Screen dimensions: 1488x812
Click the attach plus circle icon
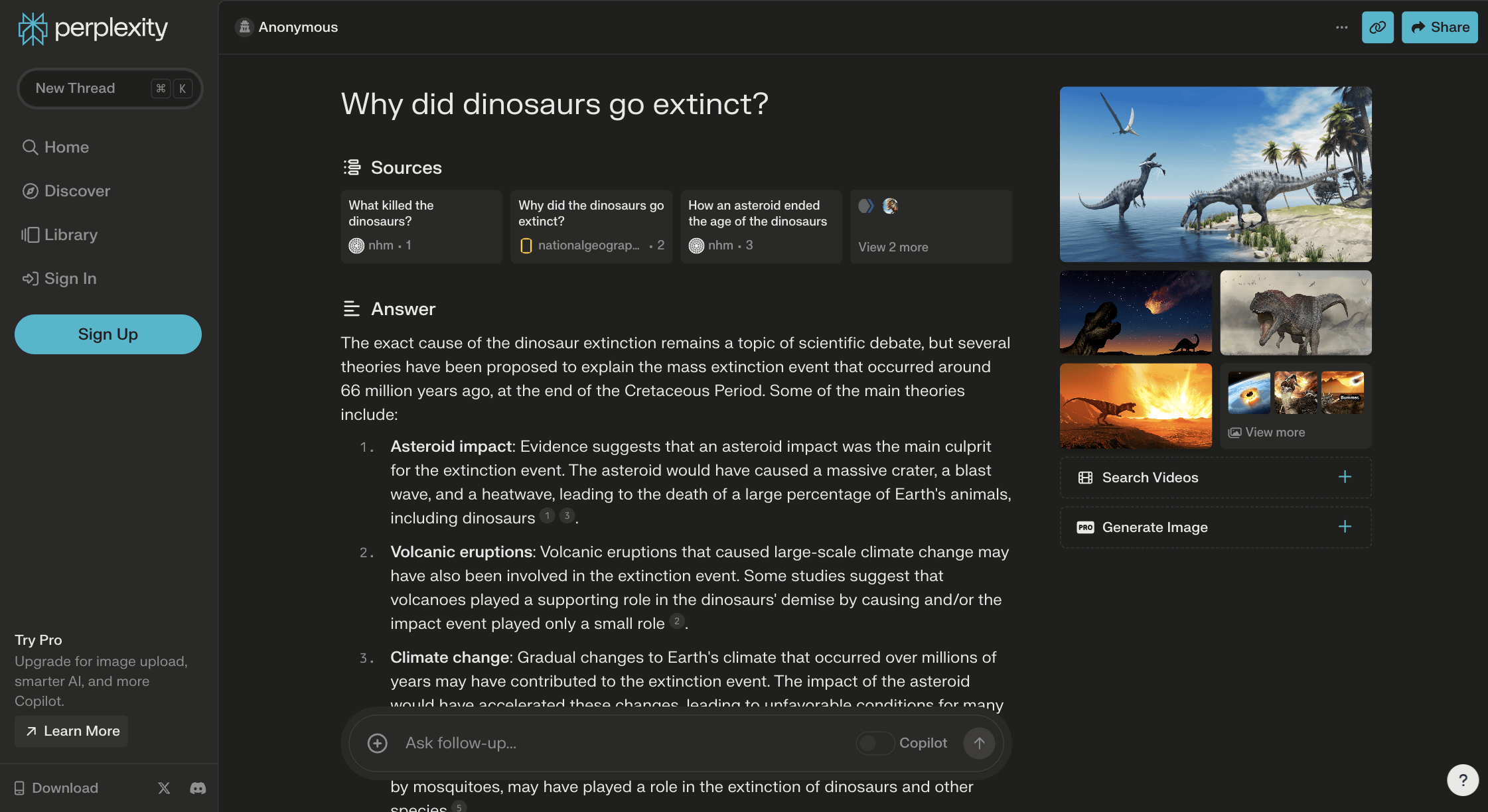pyautogui.click(x=378, y=743)
